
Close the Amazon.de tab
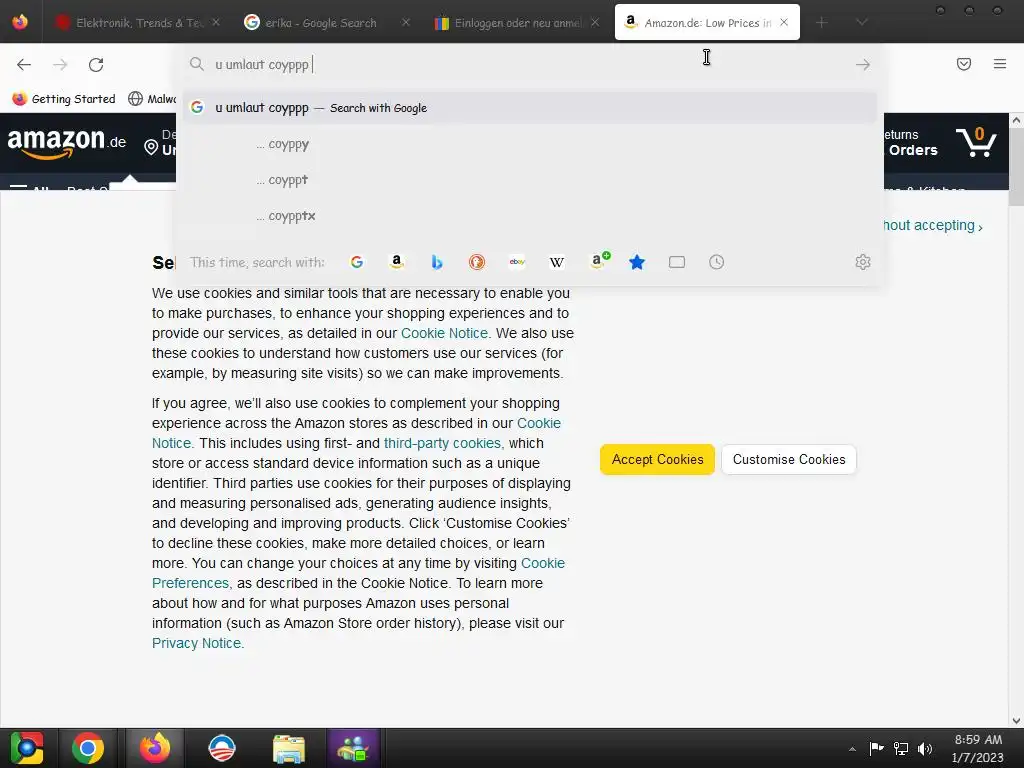pyautogui.click(x=784, y=22)
